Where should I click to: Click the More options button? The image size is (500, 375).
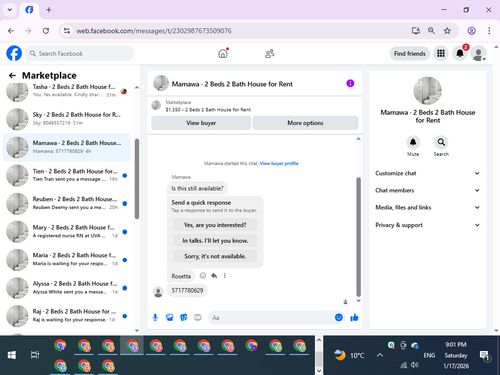pos(305,123)
